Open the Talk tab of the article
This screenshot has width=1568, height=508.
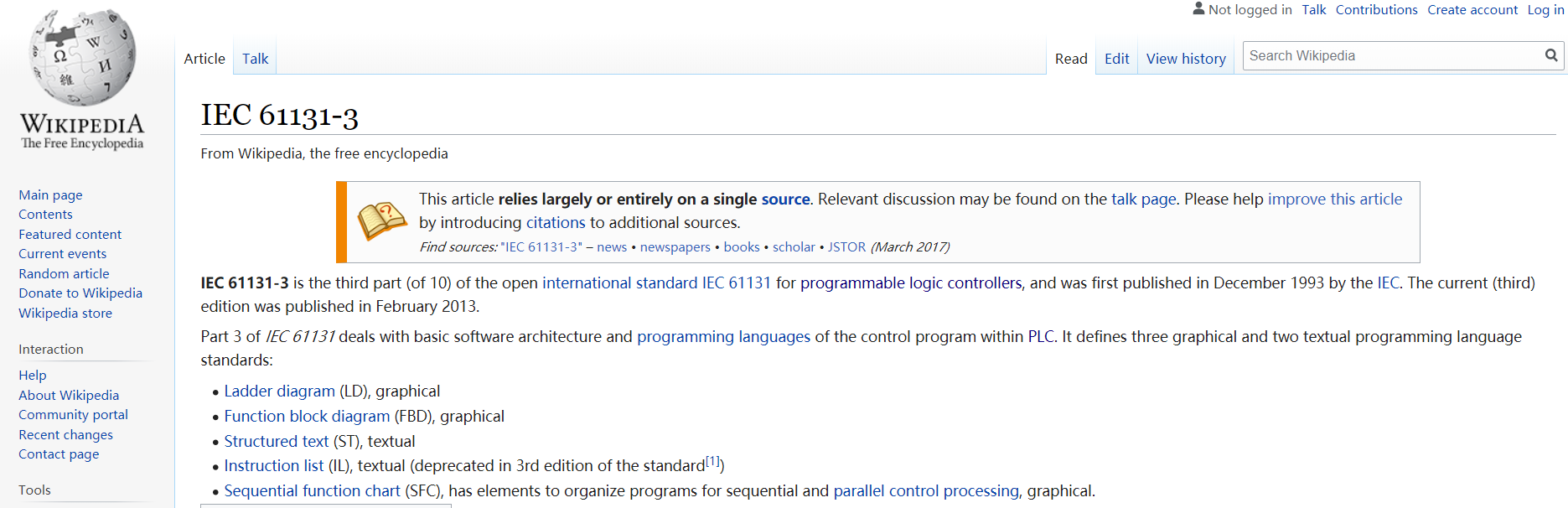click(255, 59)
